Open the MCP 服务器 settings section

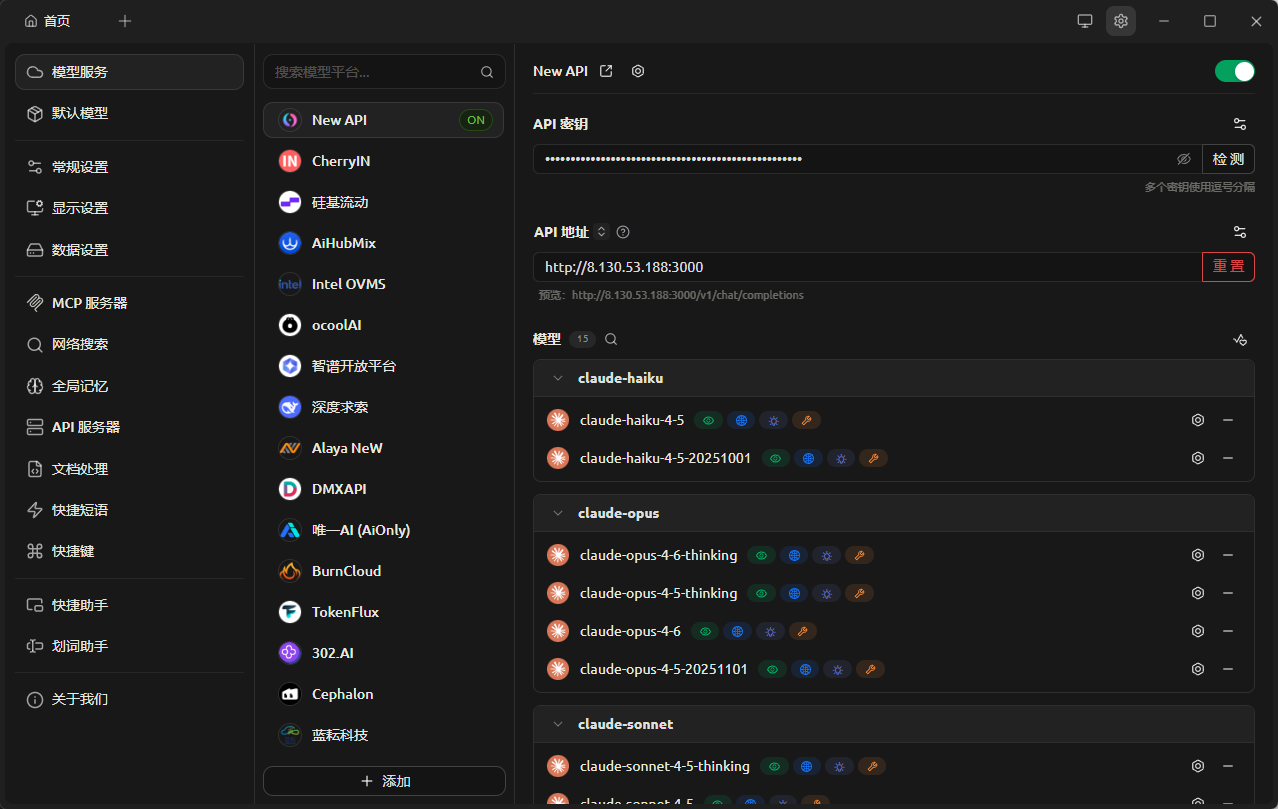(x=89, y=303)
